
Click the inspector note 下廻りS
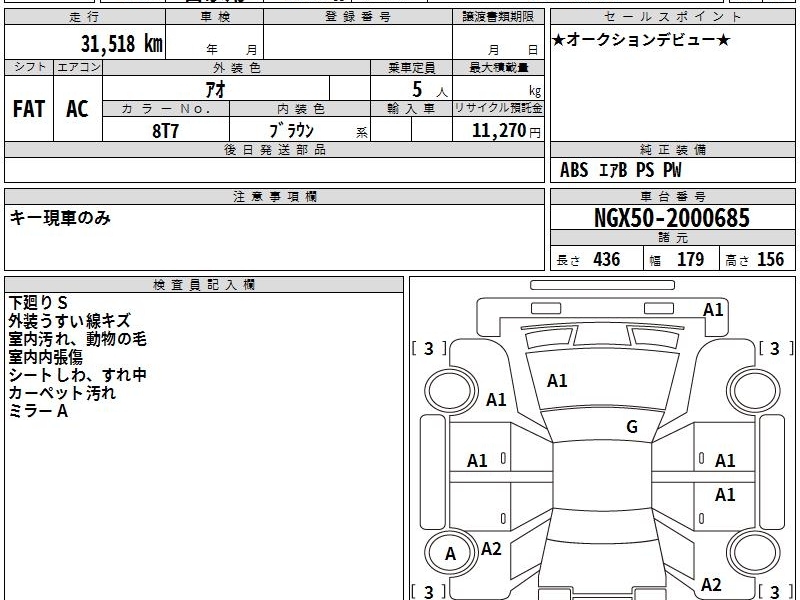pos(38,303)
